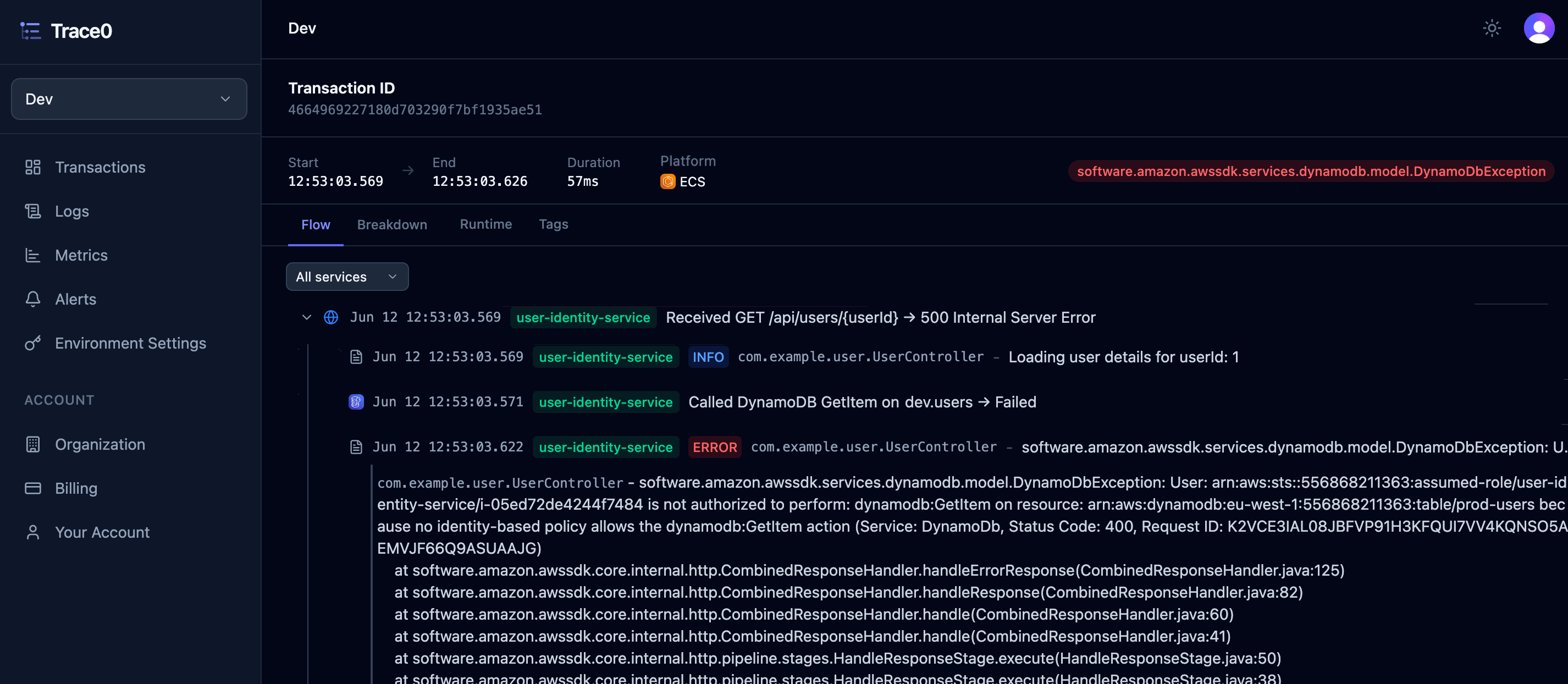Click user-identity-service tag on the INFO row

606,357
